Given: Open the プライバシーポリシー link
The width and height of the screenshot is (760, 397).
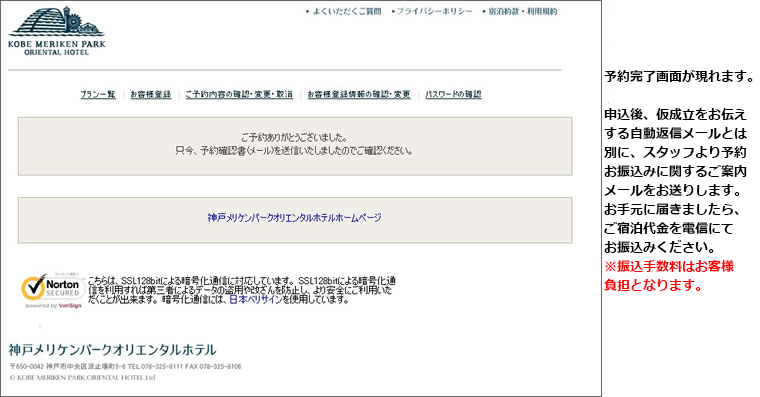Looking at the screenshot, I should 434,11.
